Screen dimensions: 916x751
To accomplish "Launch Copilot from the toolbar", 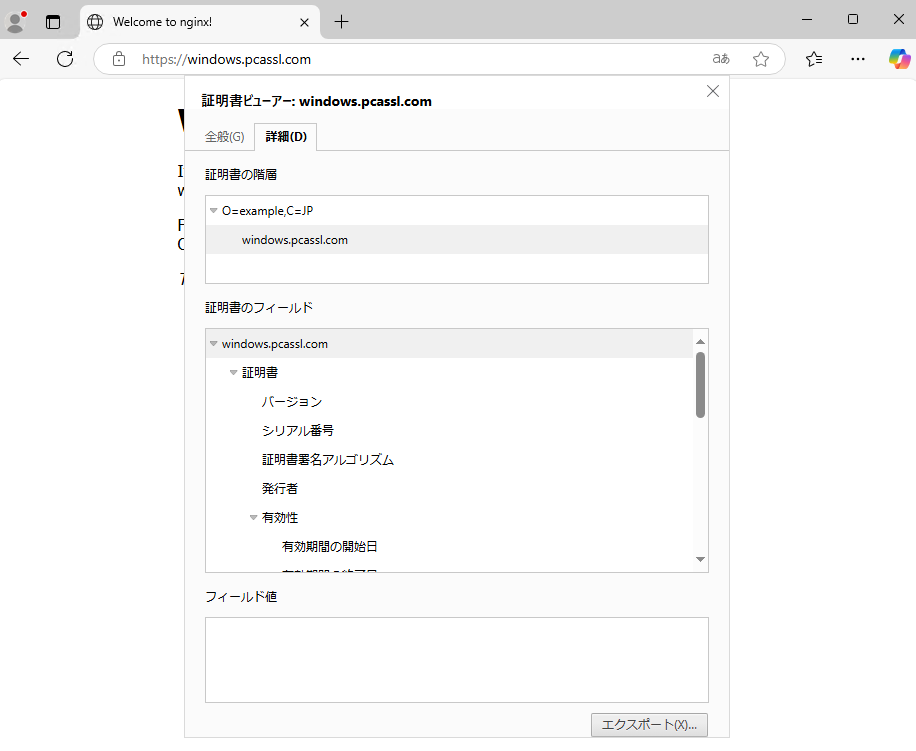I will (x=899, y=58).
